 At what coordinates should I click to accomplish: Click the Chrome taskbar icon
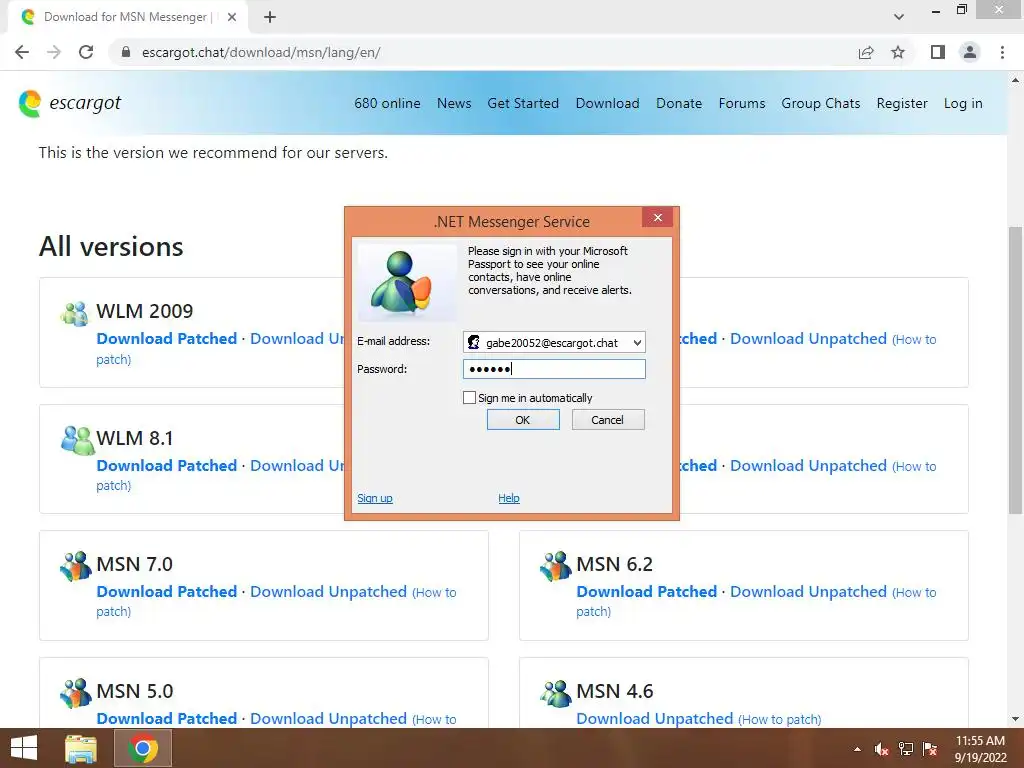tap(143, 748)
